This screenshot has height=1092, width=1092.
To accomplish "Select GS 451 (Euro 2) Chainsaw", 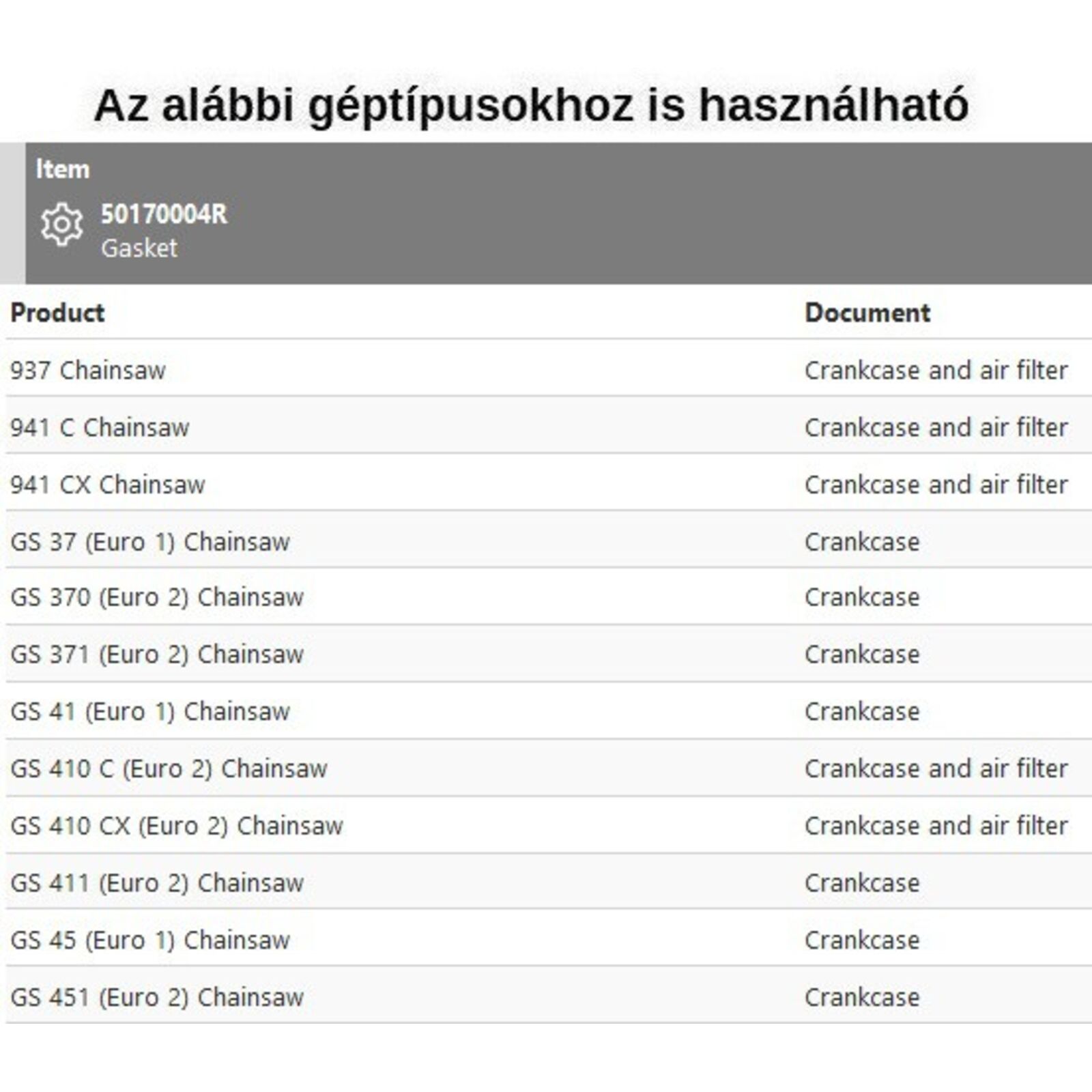I will coord(157,998).
